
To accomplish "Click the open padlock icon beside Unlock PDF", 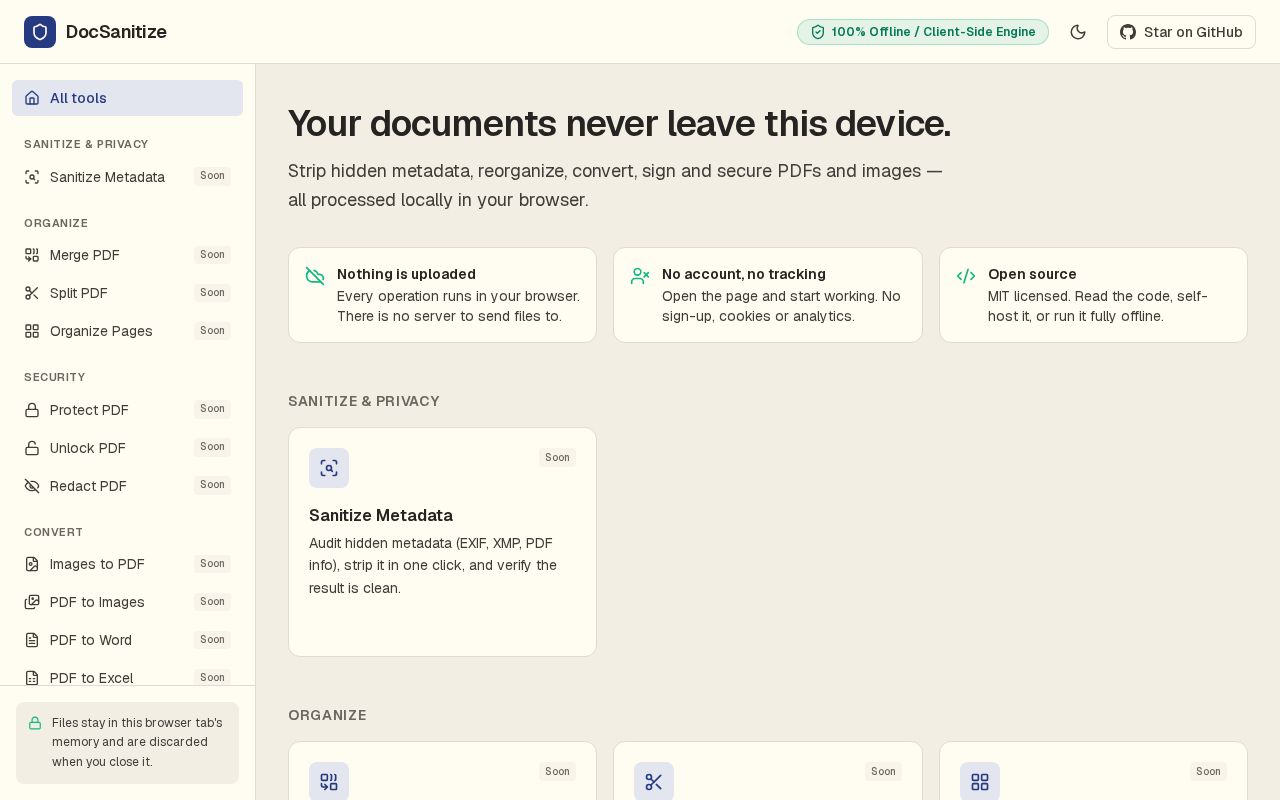I will [32, 448].
